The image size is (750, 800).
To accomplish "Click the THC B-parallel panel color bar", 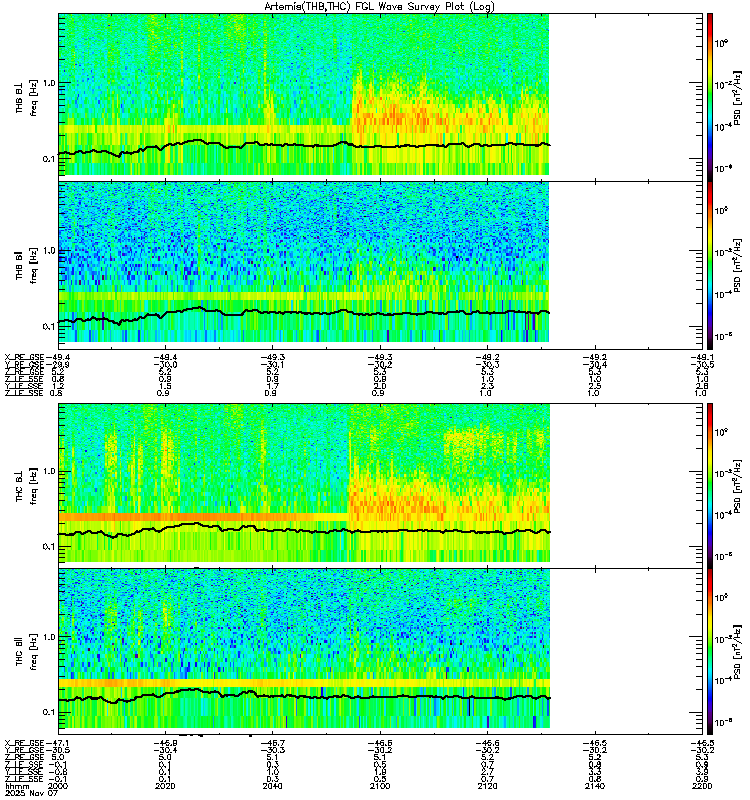I will click(x=710, y=652).
